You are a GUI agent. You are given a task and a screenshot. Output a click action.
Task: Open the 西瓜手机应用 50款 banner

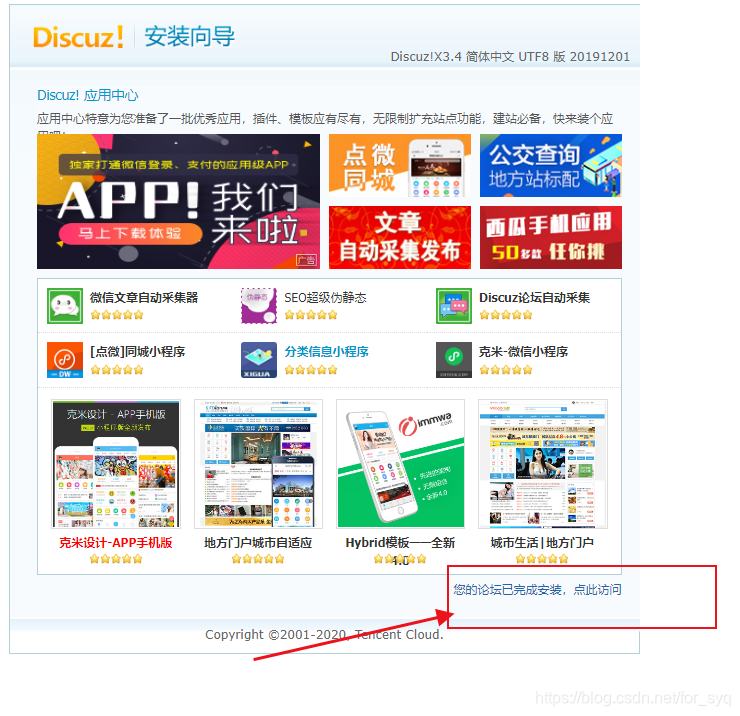tap(551, 237)
